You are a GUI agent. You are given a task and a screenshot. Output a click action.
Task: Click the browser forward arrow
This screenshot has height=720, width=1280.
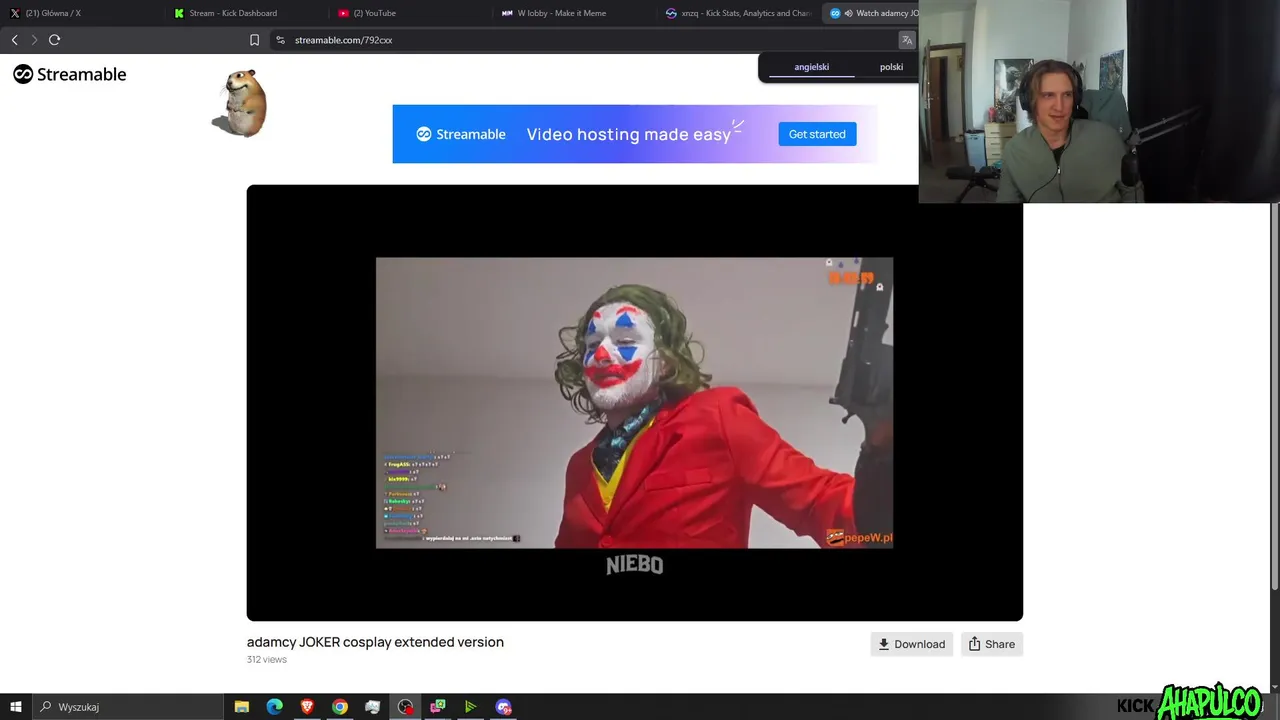tap(34, 40)
